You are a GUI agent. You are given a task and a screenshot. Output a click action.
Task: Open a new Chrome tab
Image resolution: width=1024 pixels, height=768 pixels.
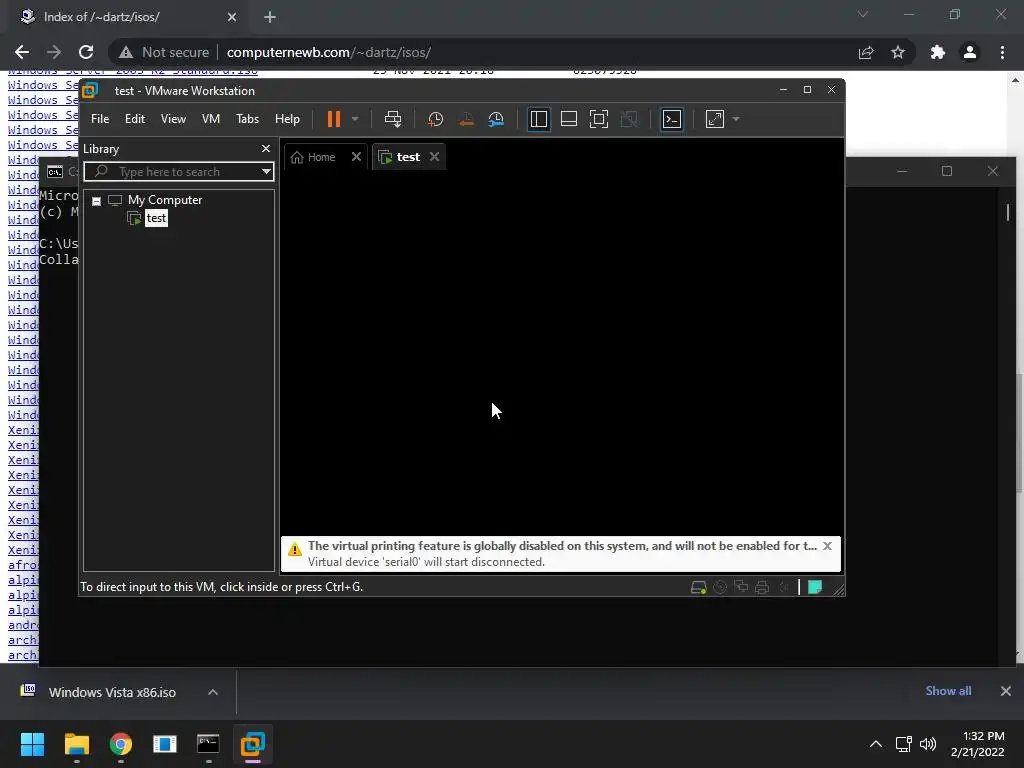[x=270, y=17]
